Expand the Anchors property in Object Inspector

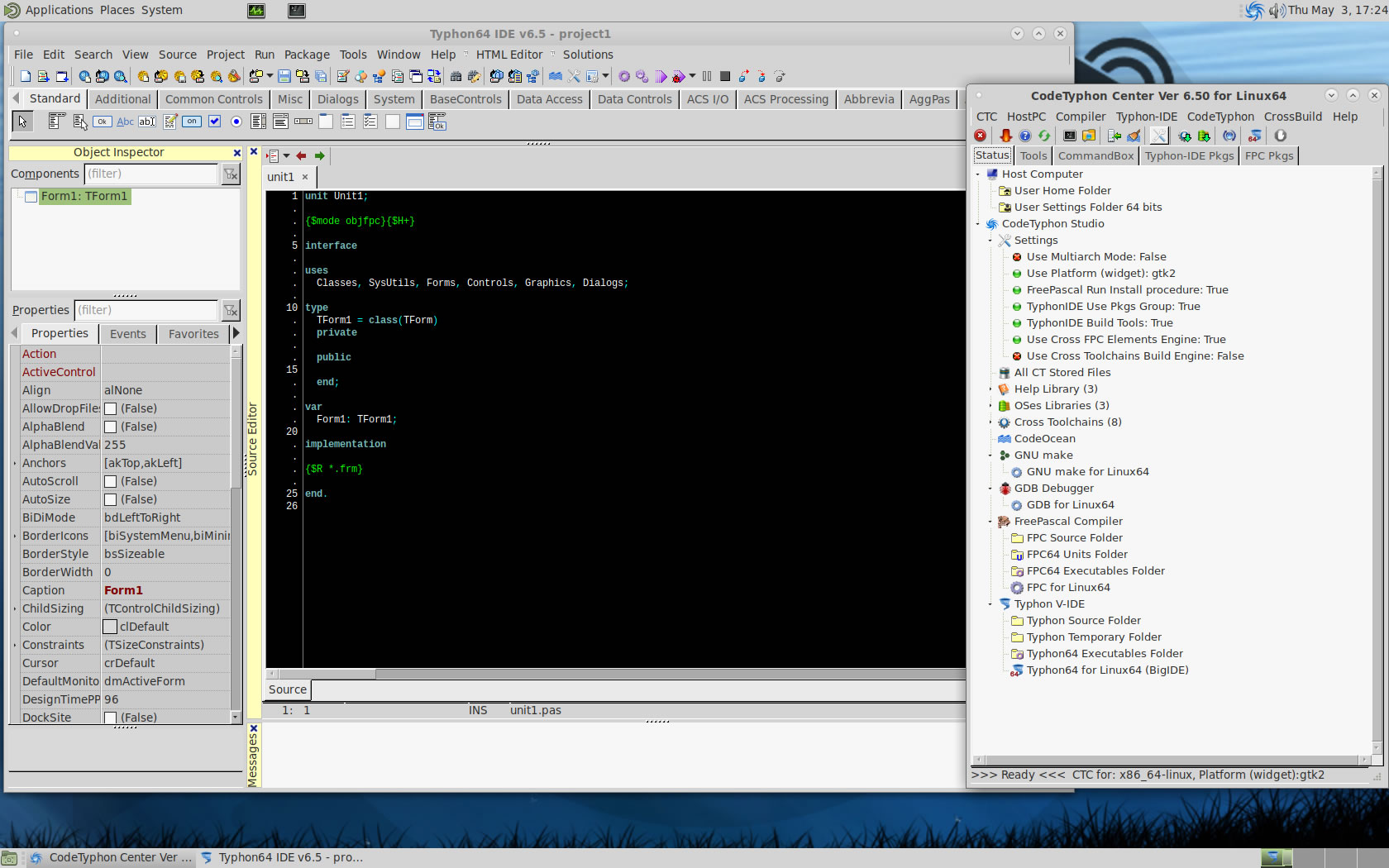(x=15, y=463)
